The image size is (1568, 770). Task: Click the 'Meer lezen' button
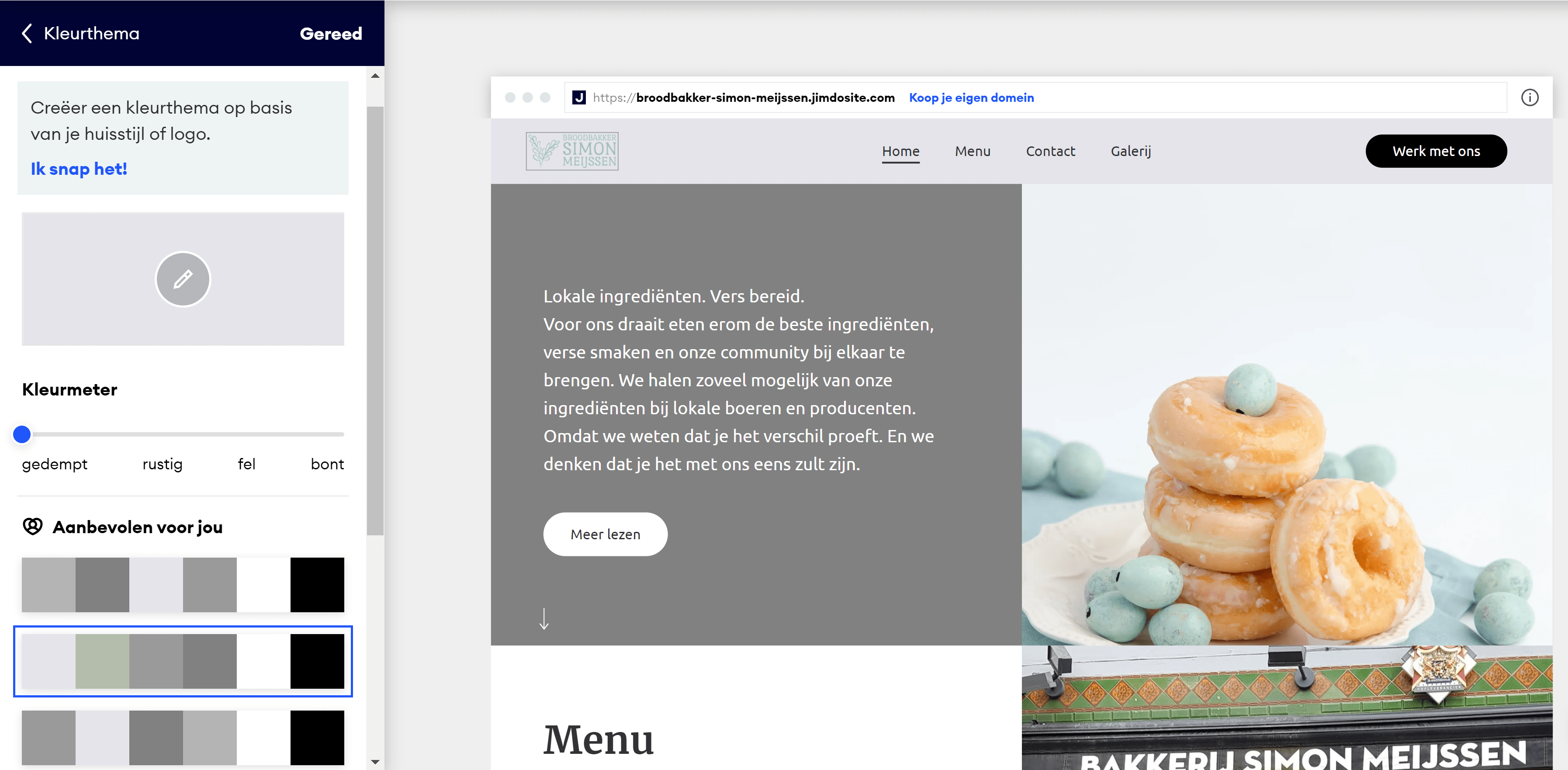click(605, 534)
